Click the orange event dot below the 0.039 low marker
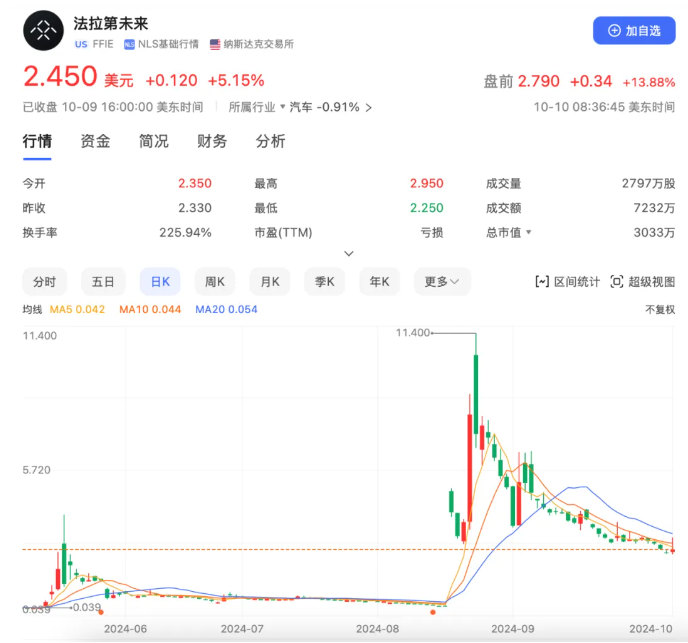The image size is (688, 643). point(101,612)
